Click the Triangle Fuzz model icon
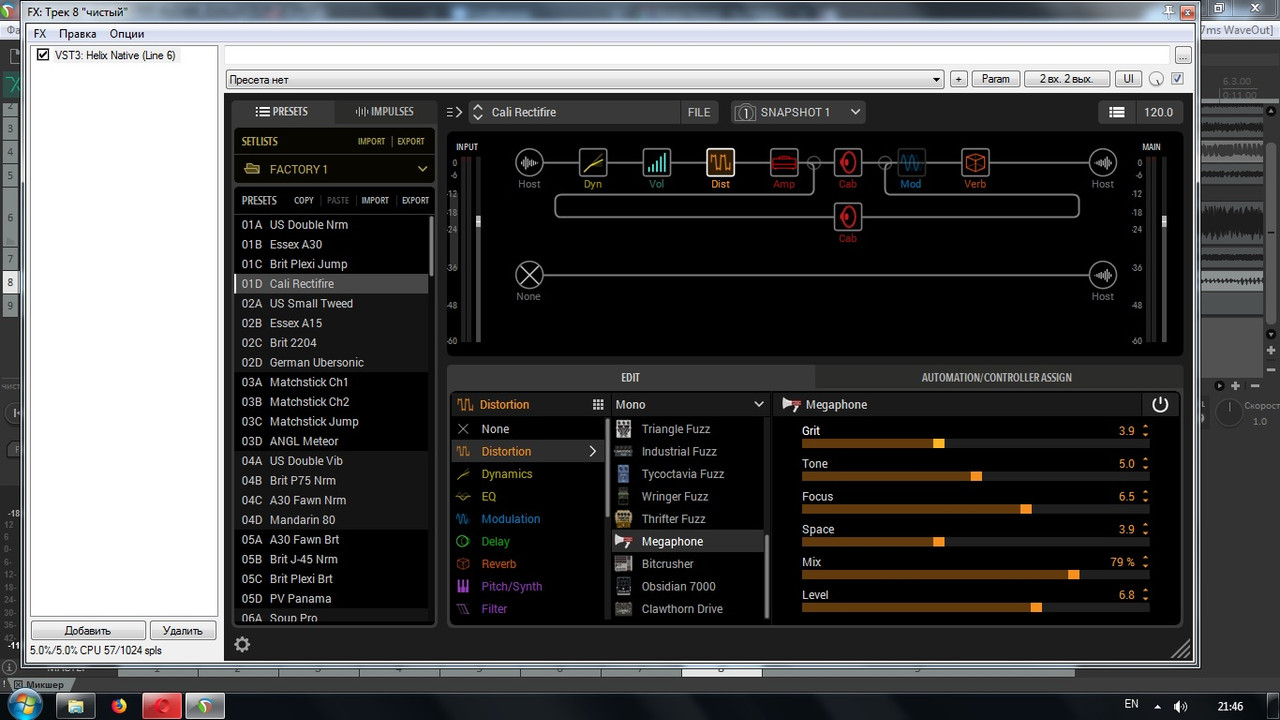 click(624, 429)
